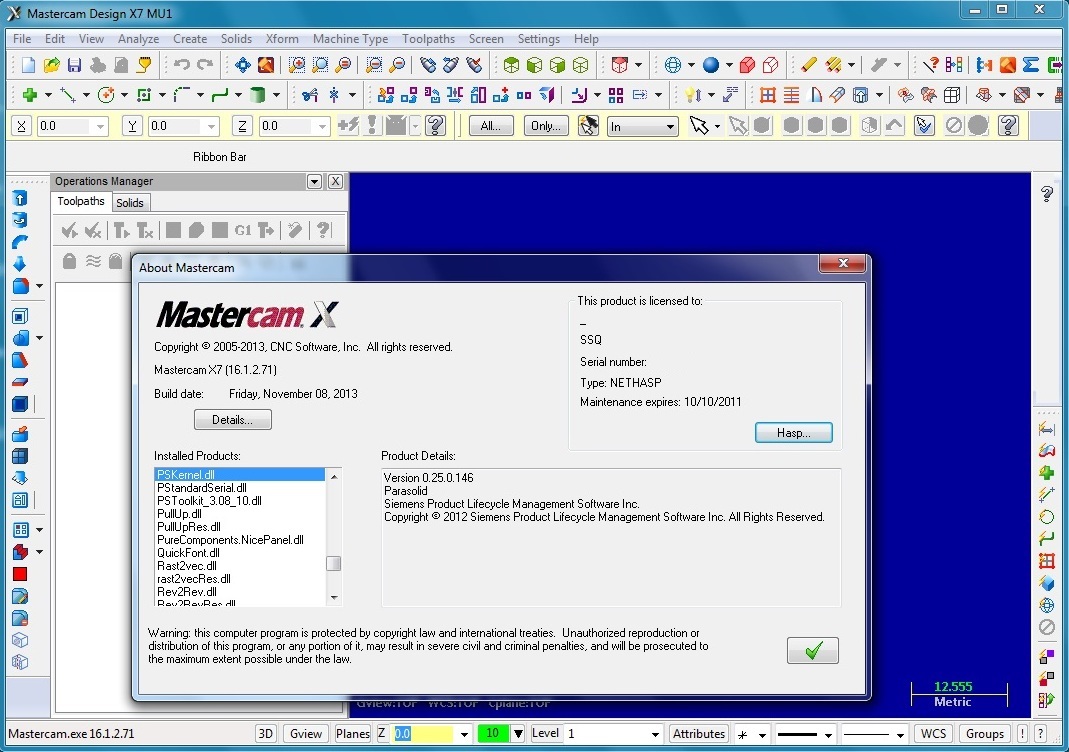This screenshot has height=752, width=1069.
Task: Click the Create circle icon
Action: click(x=106, y=95)
